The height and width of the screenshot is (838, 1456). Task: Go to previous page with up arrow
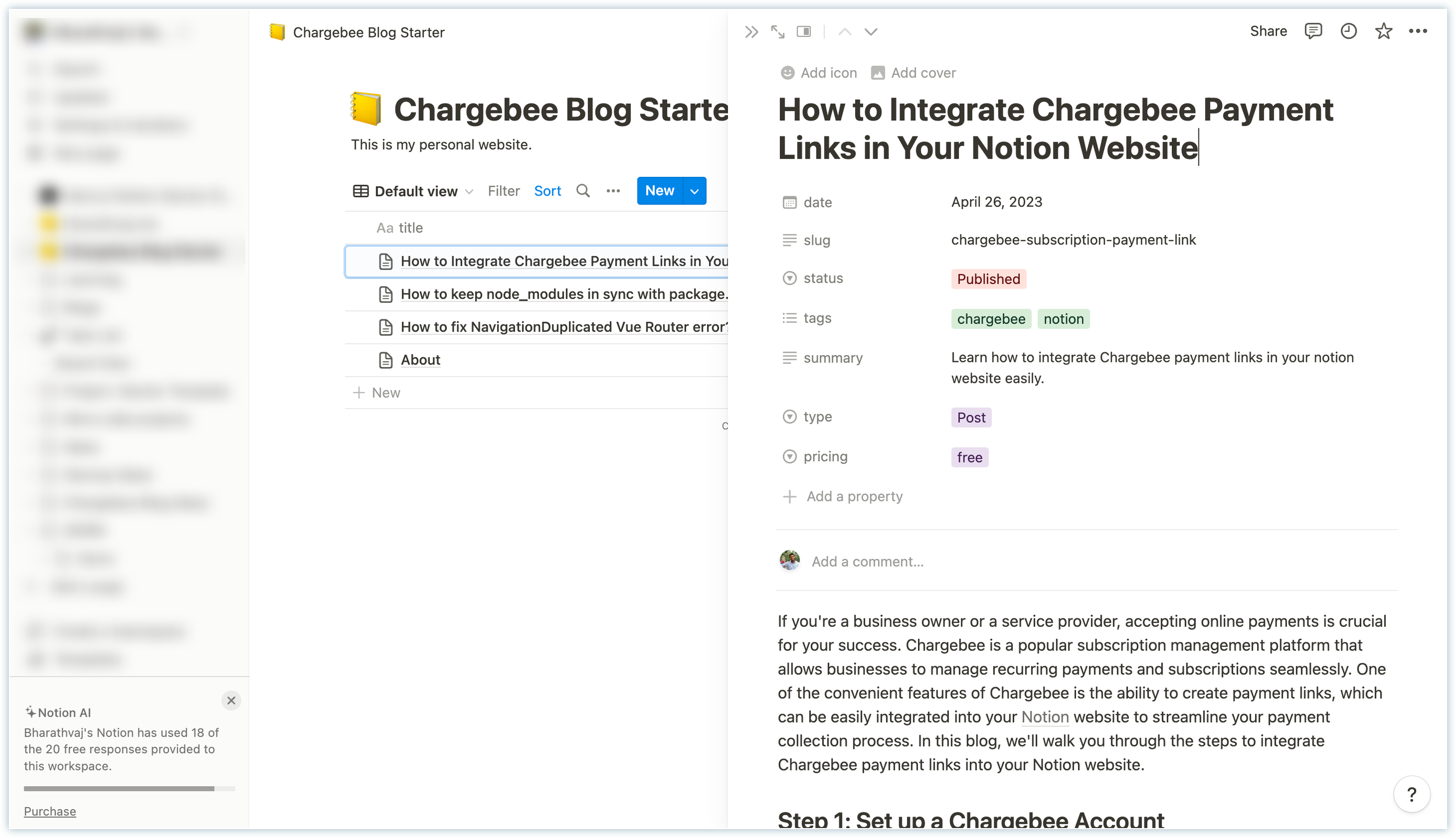click(x=845, y=32)
